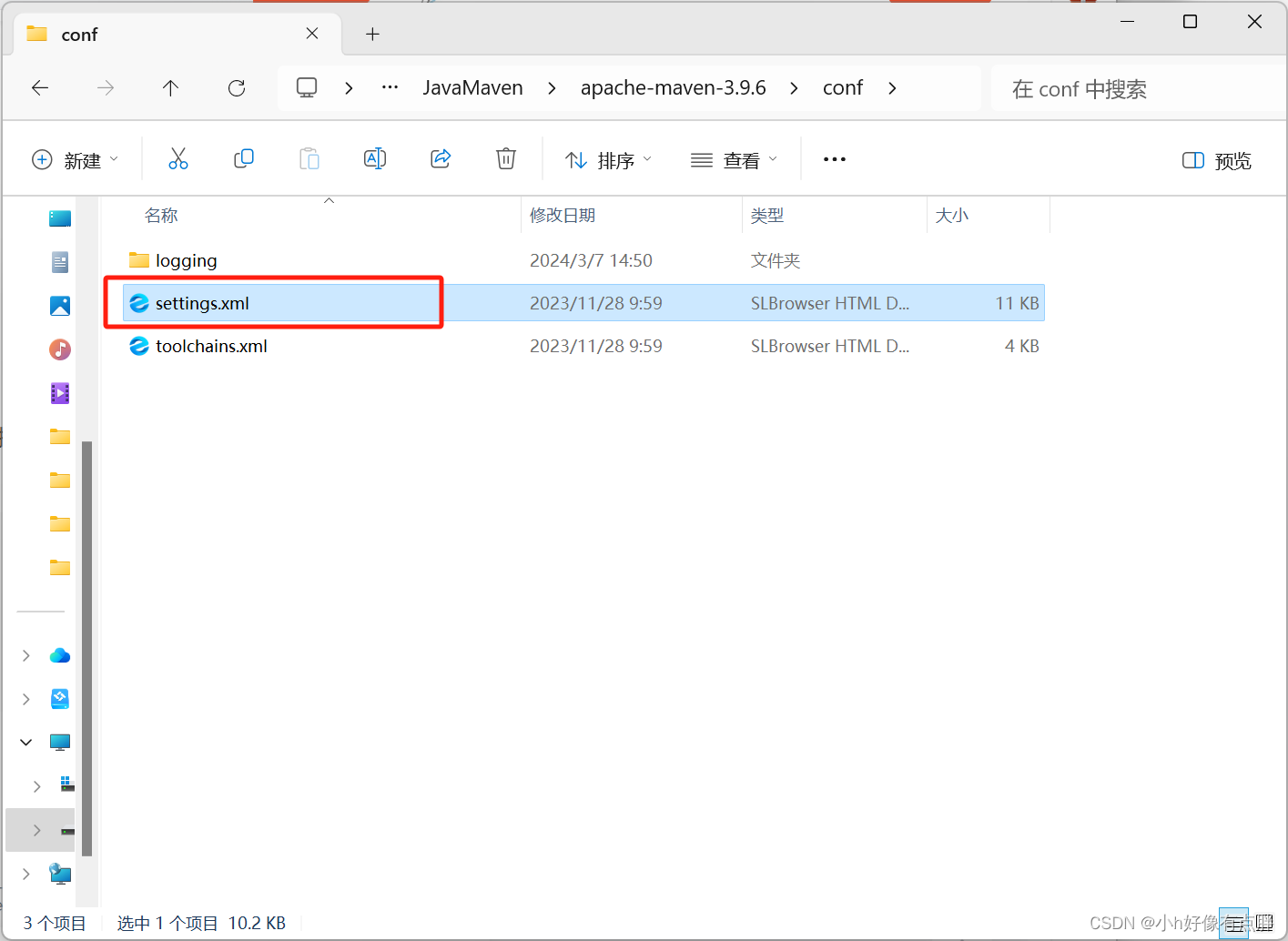Open the This PC icon in sidebar
Viewport: 1288px width, 941px height.
tap(60, 743)
